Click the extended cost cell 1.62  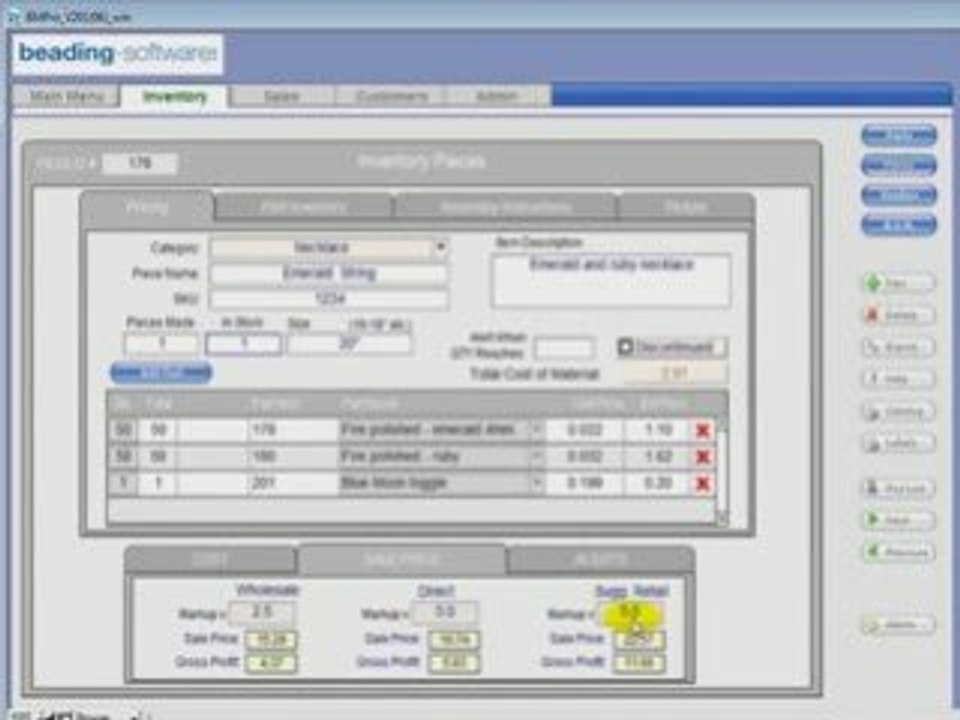(x=658, y=457)
